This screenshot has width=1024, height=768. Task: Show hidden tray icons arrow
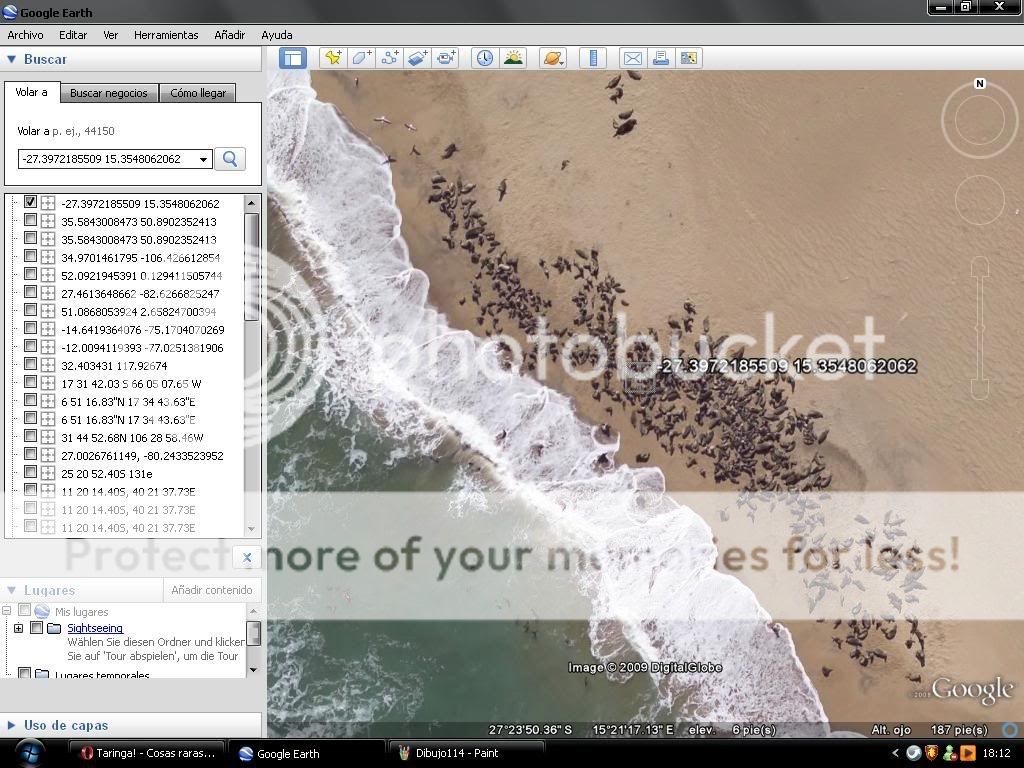point(895,753)
